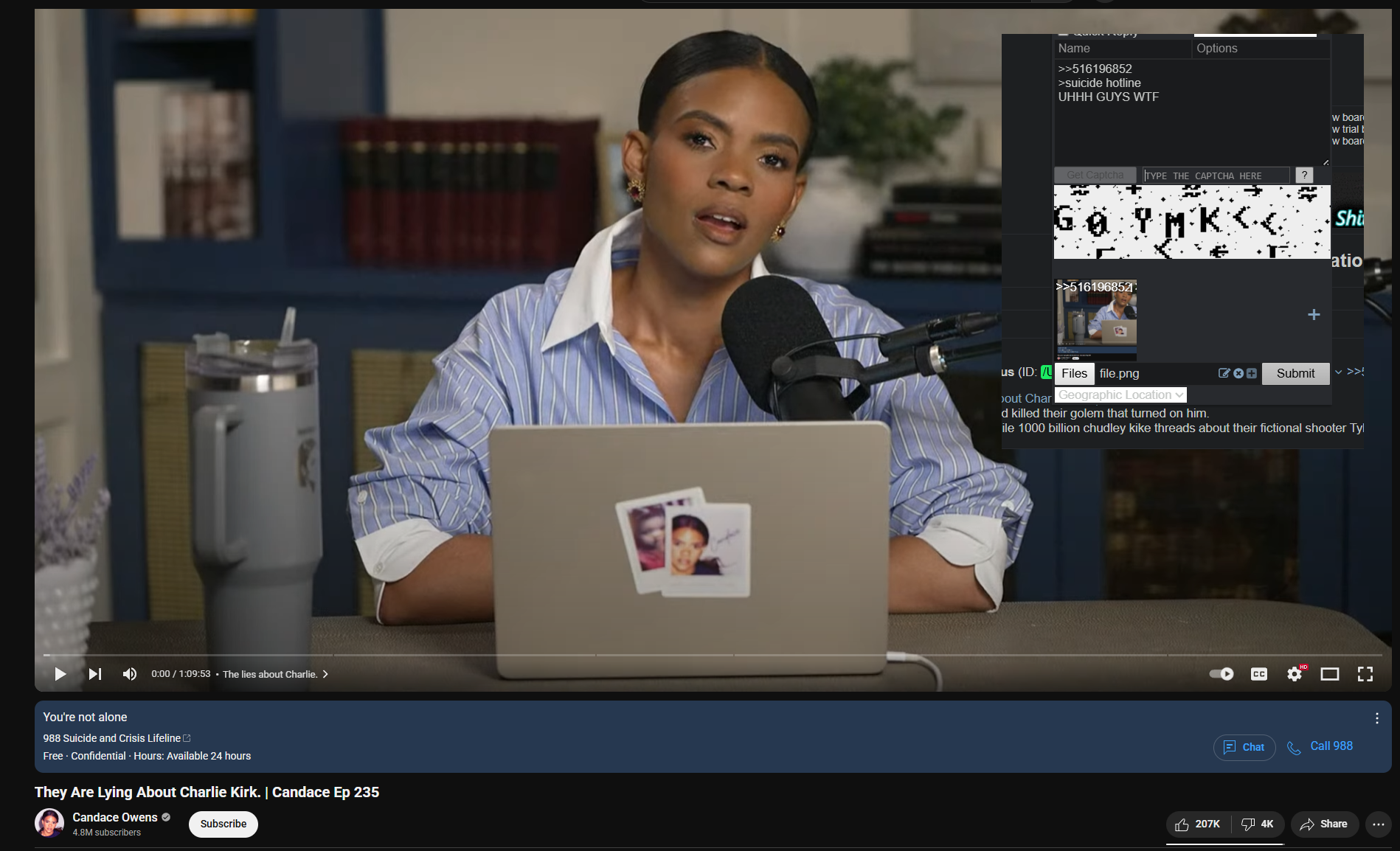This screenshot has width=1400, height=851.
Task: Click file.png filename text
Action: coord(1119,373)
